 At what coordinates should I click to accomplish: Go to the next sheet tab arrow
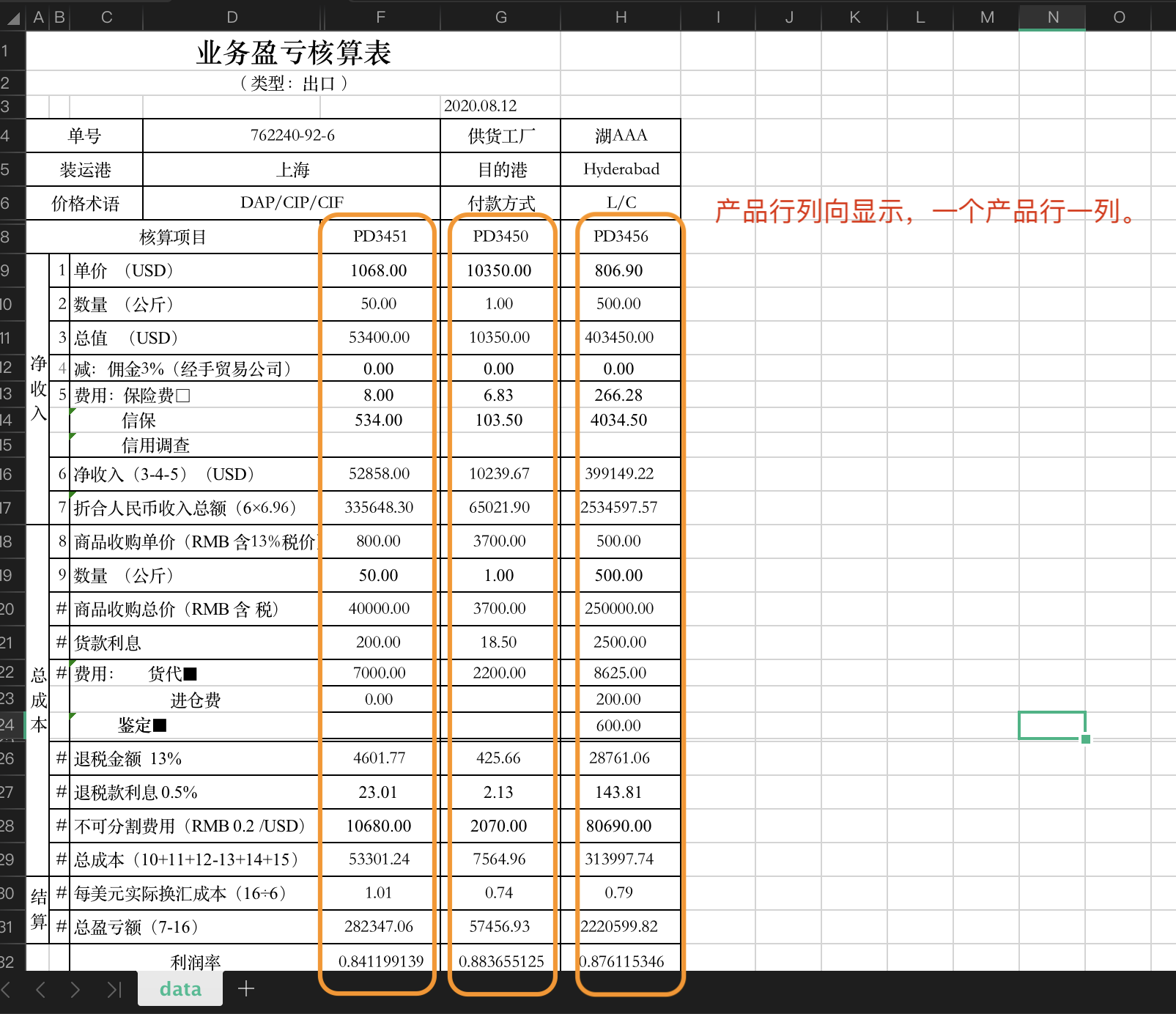75,990
